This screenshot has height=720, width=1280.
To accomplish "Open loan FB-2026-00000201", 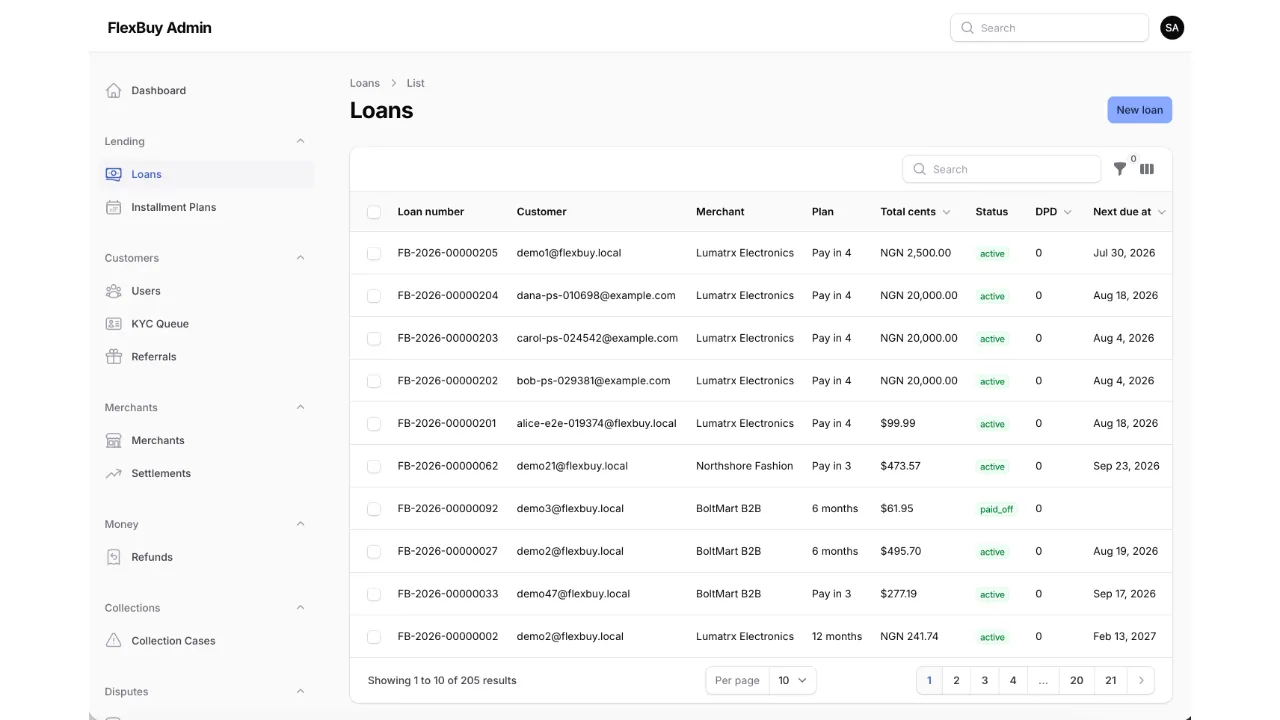I will click(447, 423).
